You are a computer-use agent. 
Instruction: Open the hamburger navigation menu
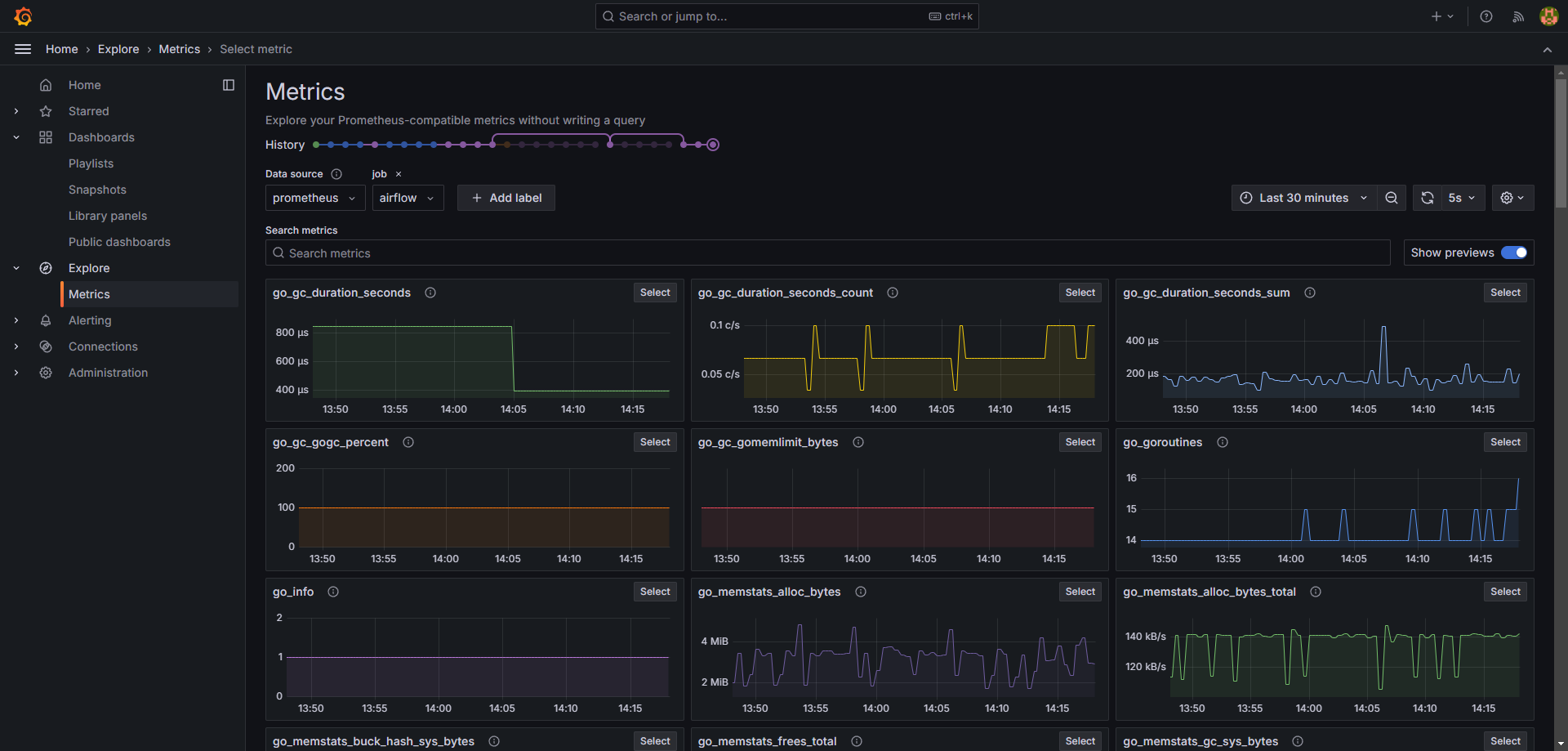tap(23, 49)
